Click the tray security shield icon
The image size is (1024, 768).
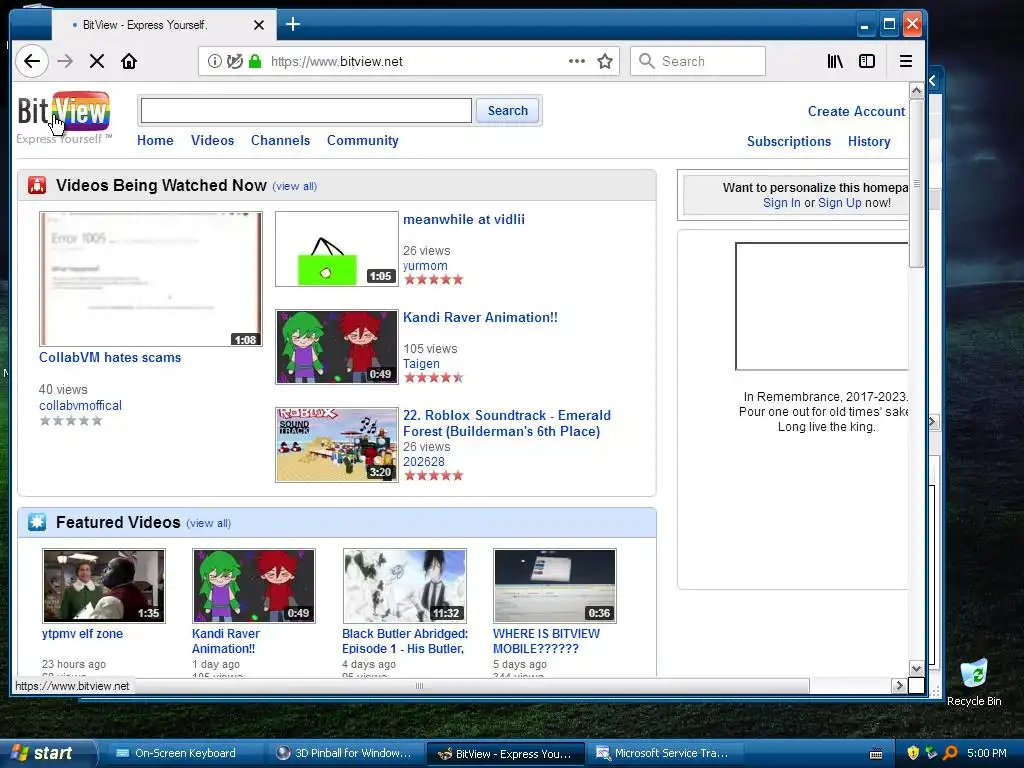pyautogui.click(x=913, y=753)
